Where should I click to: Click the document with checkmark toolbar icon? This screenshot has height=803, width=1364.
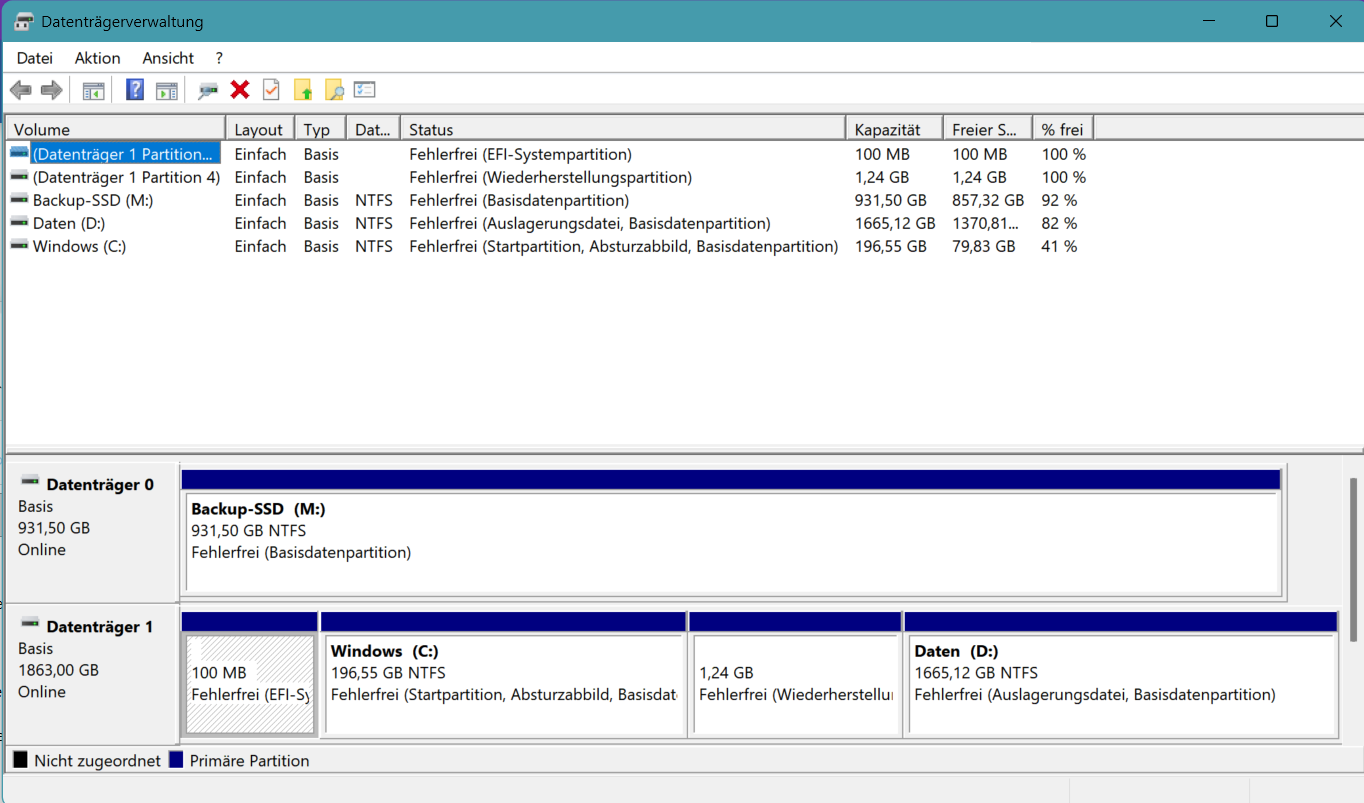(271, 90)
